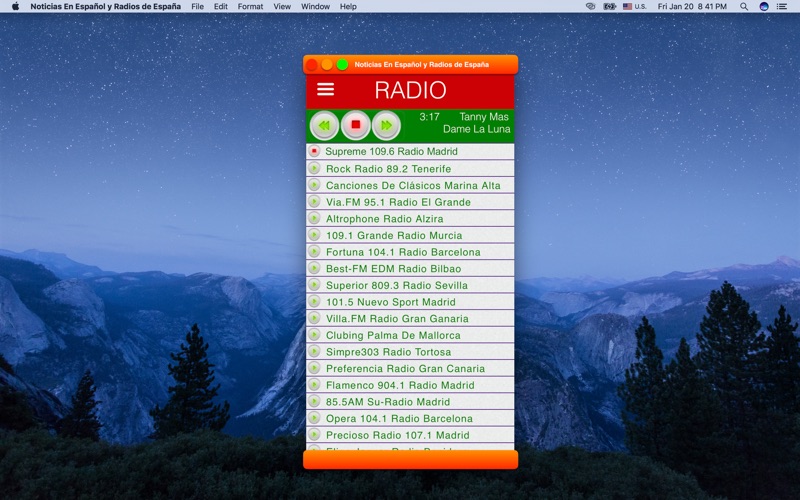Play icon for Superior 809.3 Radio Sevilla
Screen dimensions: 800x500
[x=314, y=285]
